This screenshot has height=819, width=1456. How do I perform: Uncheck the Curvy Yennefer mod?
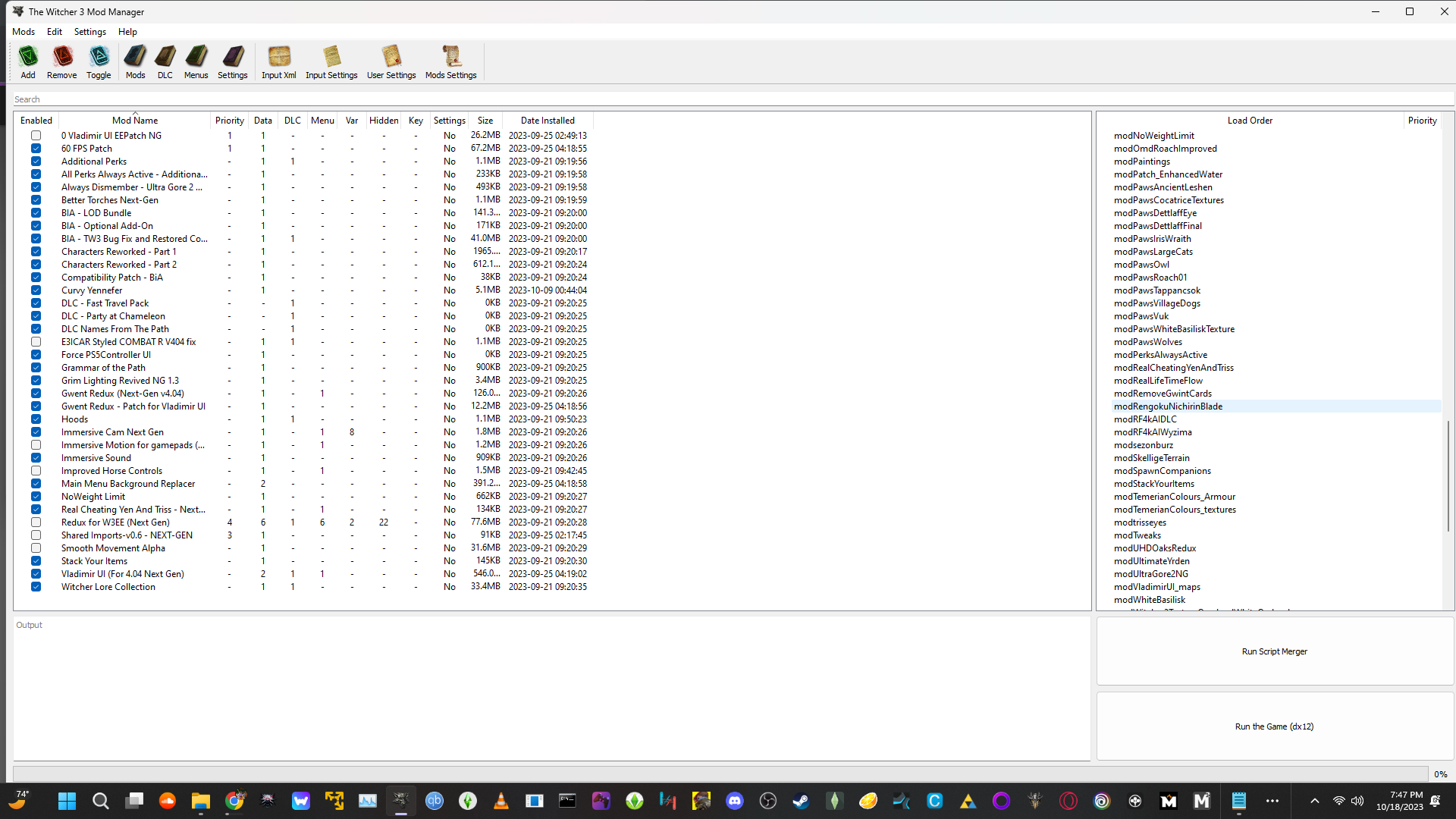point(36,290)
